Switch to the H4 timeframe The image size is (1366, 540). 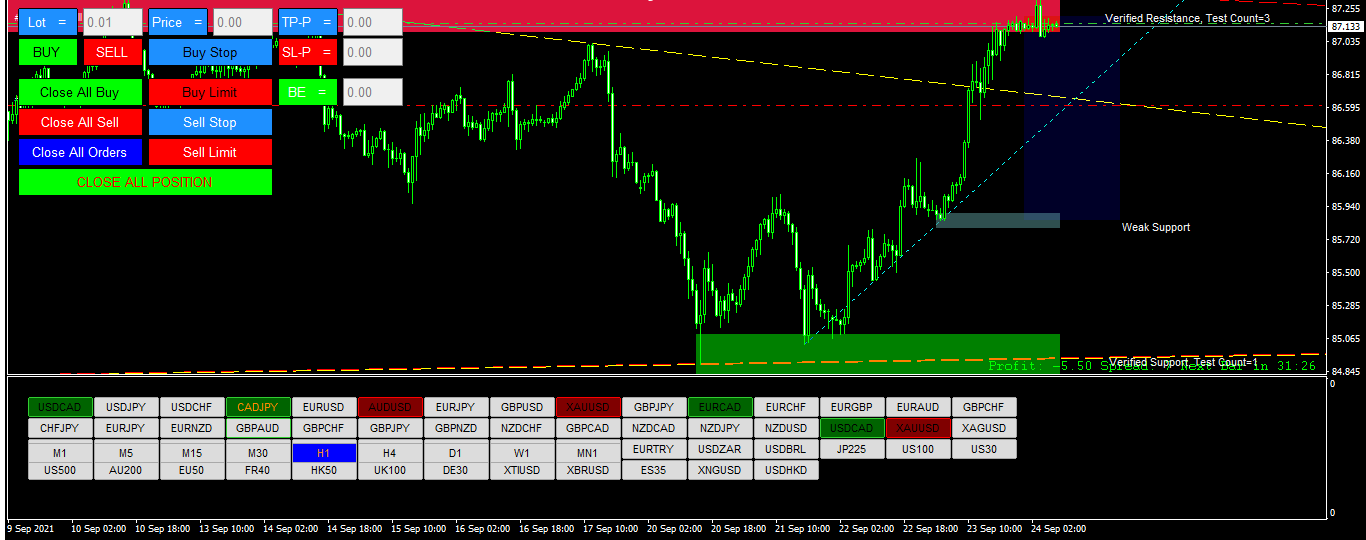[x=389, y=453]
